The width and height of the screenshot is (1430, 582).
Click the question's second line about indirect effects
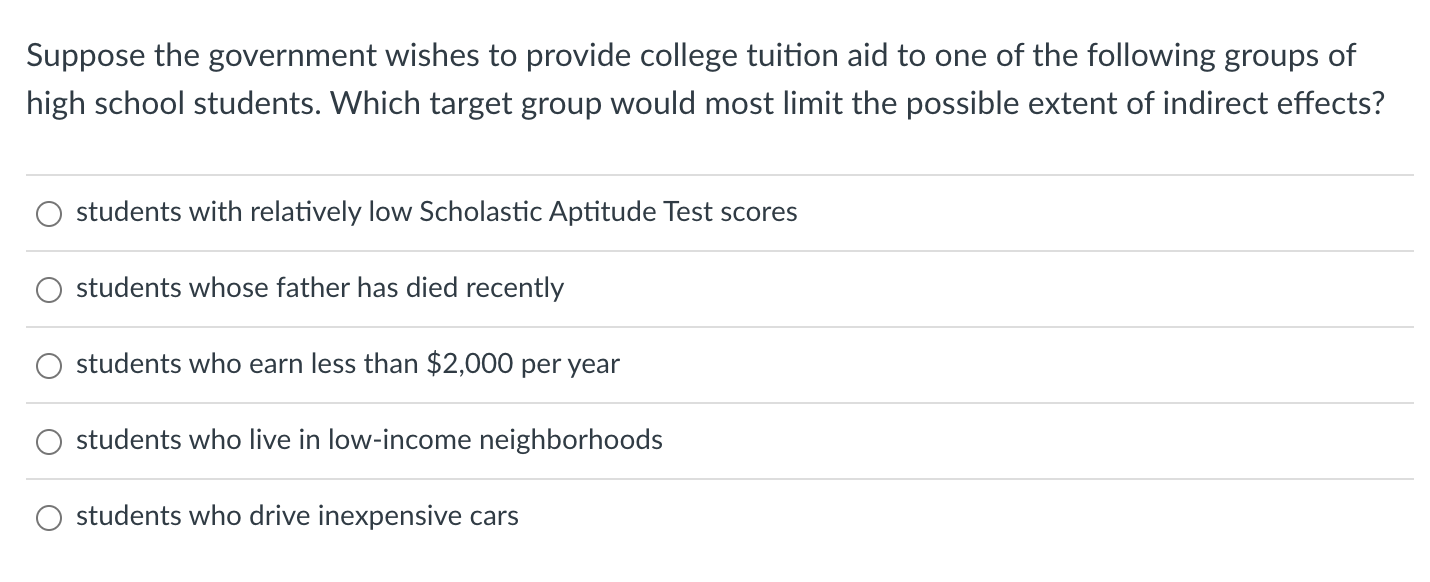[x=705, y=104]
